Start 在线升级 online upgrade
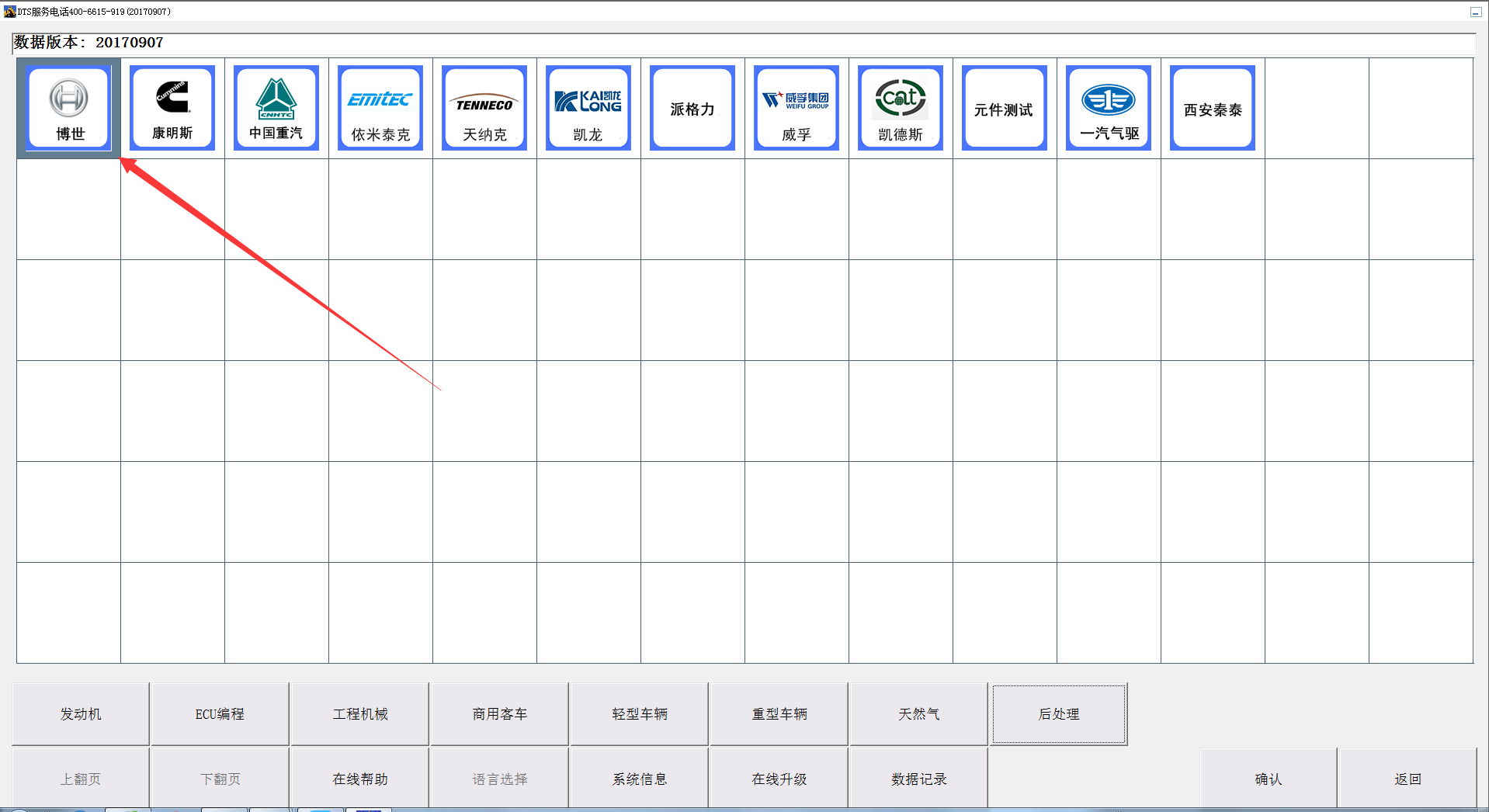1489x812 pixels. coord(779,779)
